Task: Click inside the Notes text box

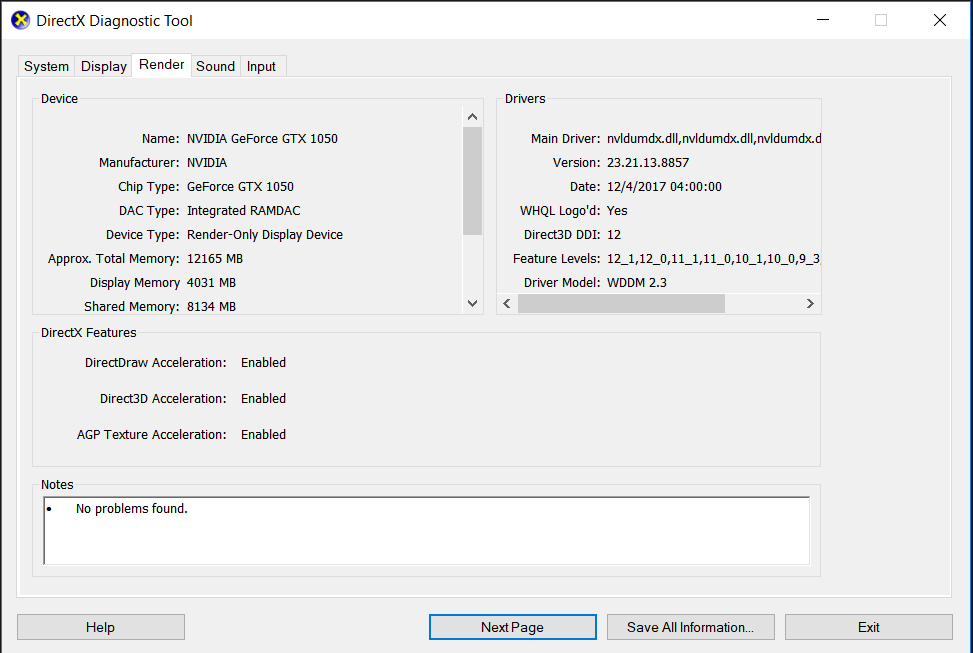Action: click(x=426, y=531)
